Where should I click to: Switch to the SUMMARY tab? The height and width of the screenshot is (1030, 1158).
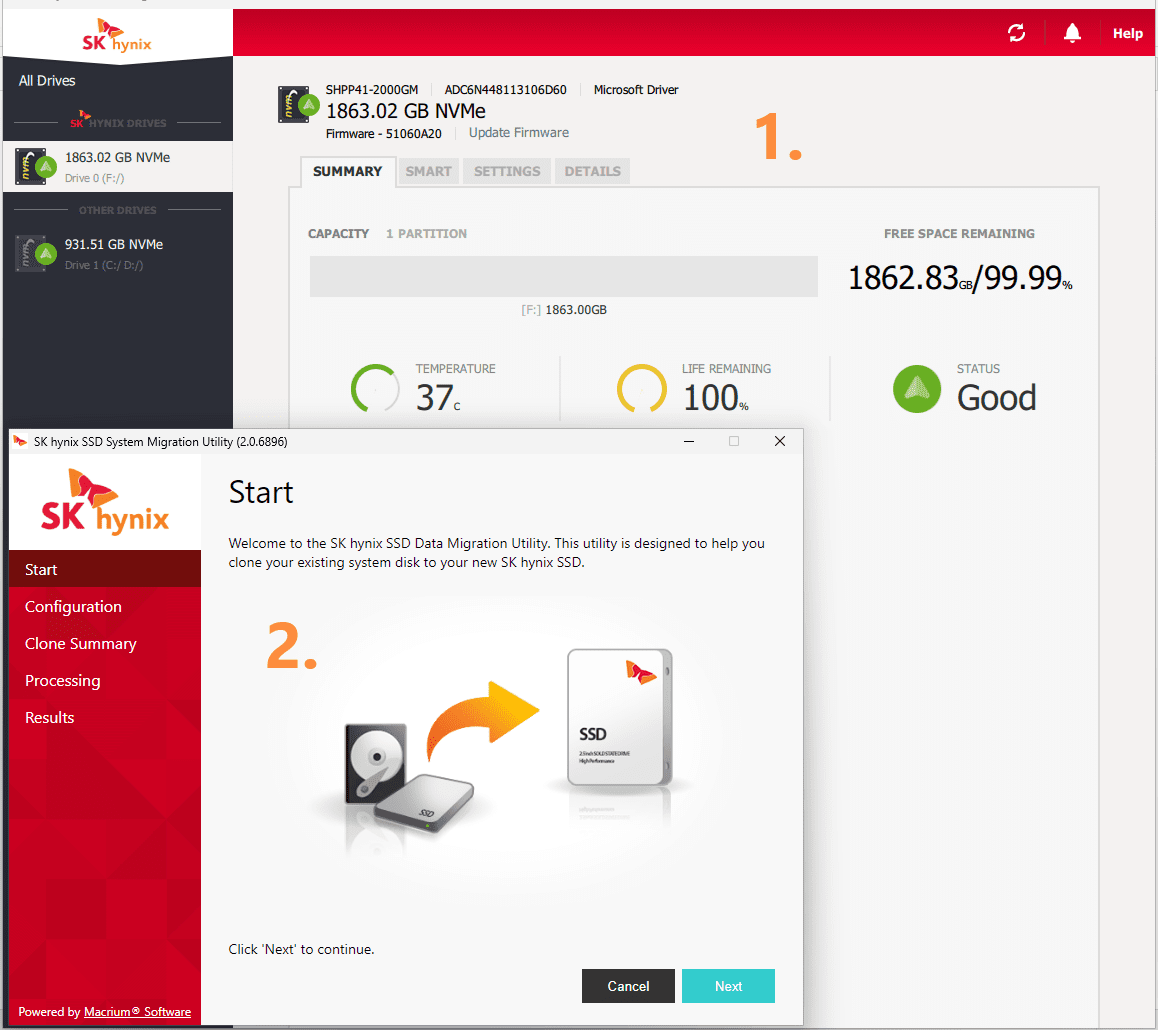(x=347, y=171)
